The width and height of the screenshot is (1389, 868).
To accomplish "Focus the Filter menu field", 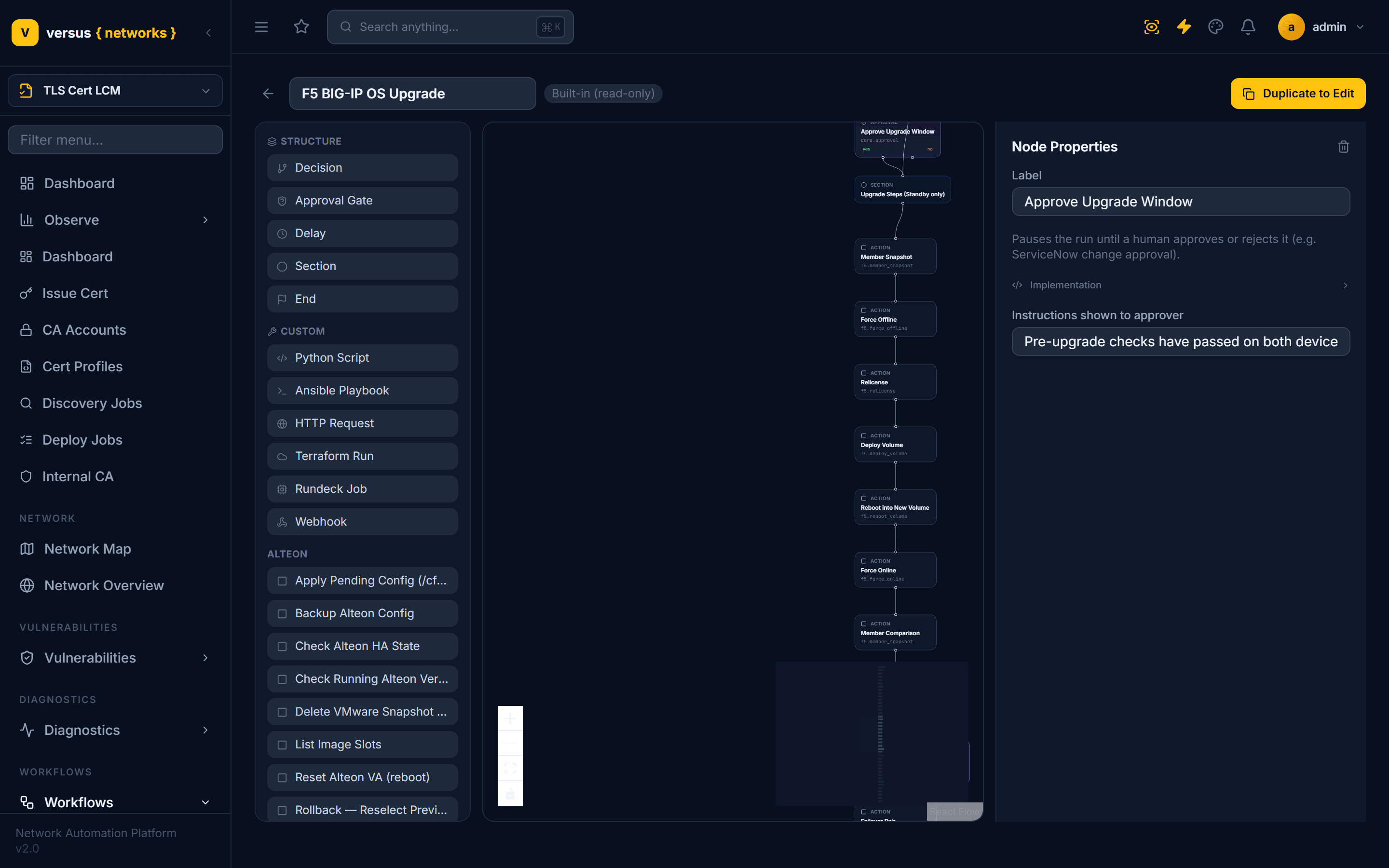I will tap(115, 140).
